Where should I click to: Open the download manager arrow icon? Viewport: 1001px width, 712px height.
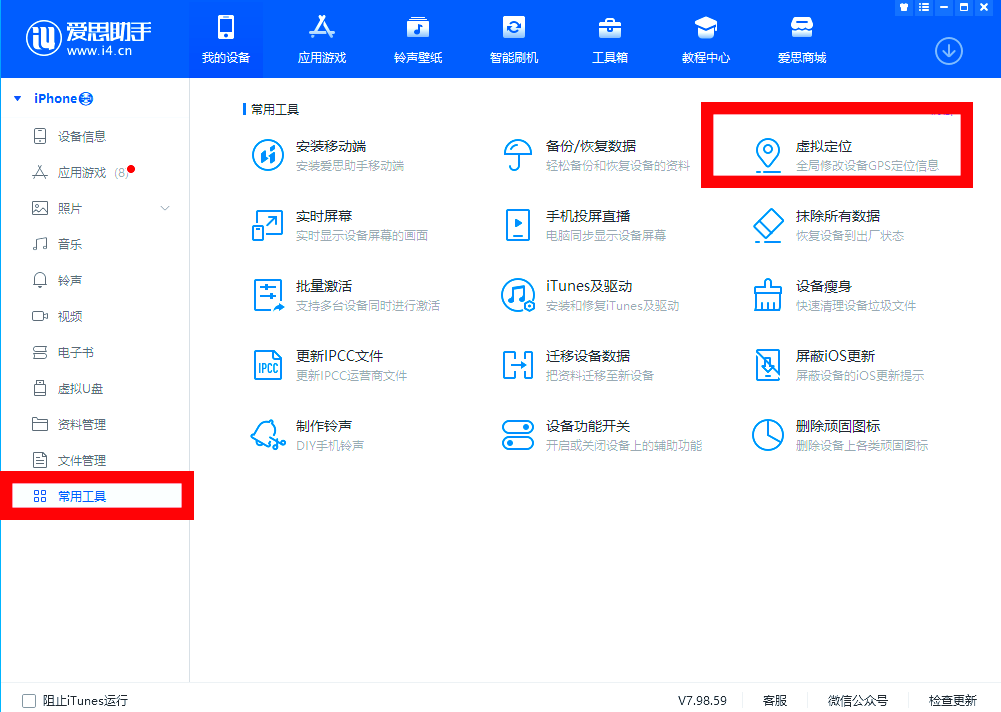click(948, 50)
